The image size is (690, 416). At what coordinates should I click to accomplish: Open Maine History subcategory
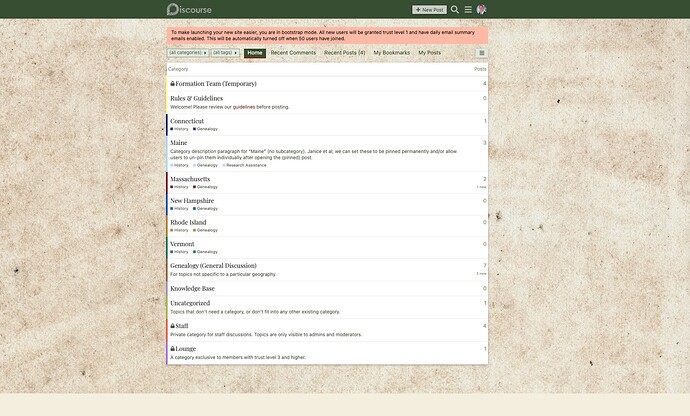click(180, 166)
